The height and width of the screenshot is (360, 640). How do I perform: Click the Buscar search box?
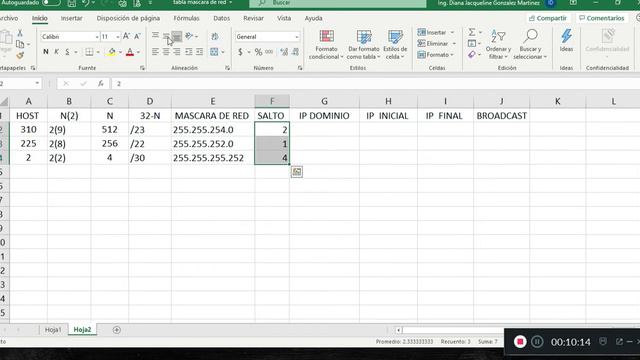(338, 3)
